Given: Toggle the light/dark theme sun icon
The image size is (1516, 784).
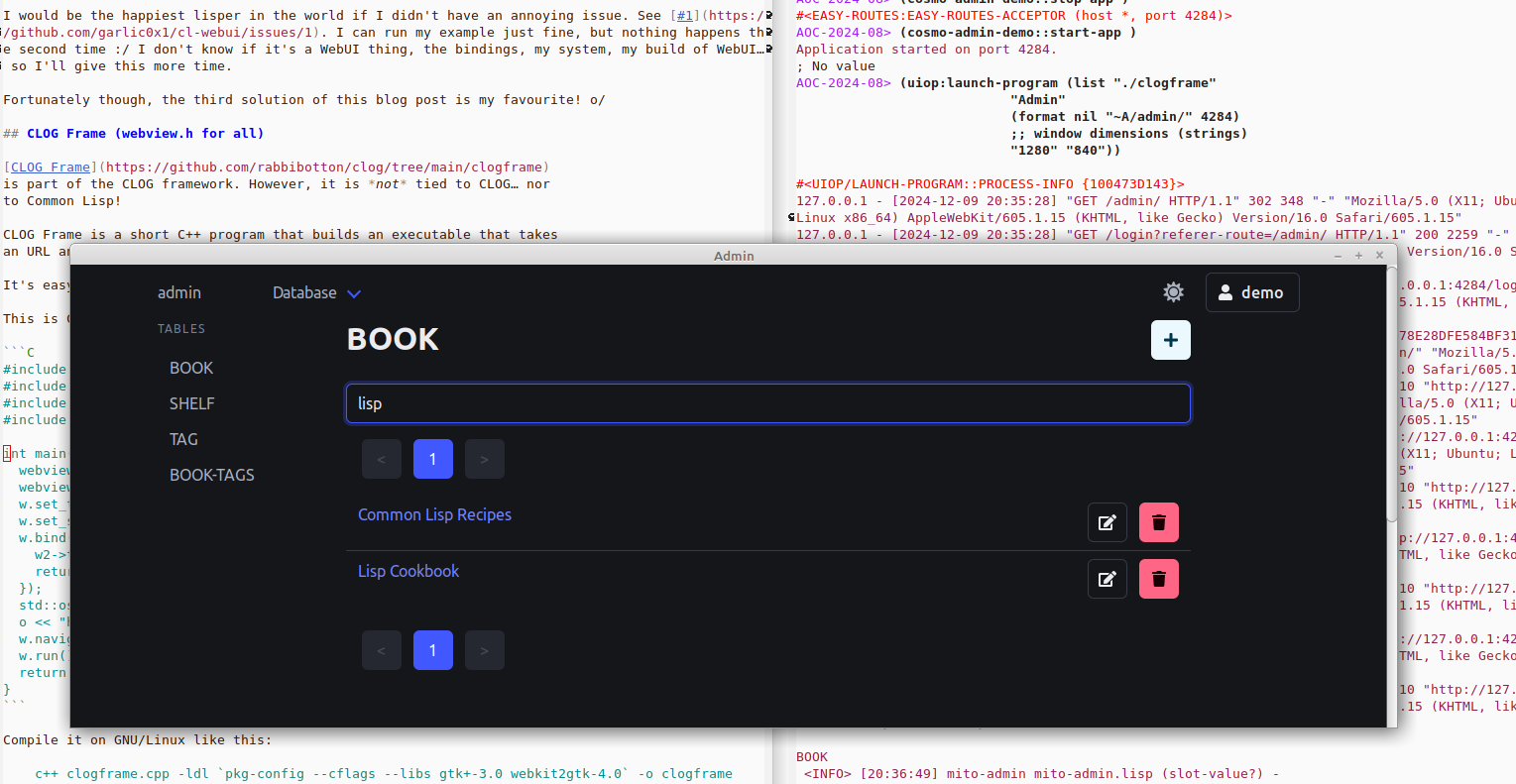Looking at the screenshot, I should click(1173, 292).
